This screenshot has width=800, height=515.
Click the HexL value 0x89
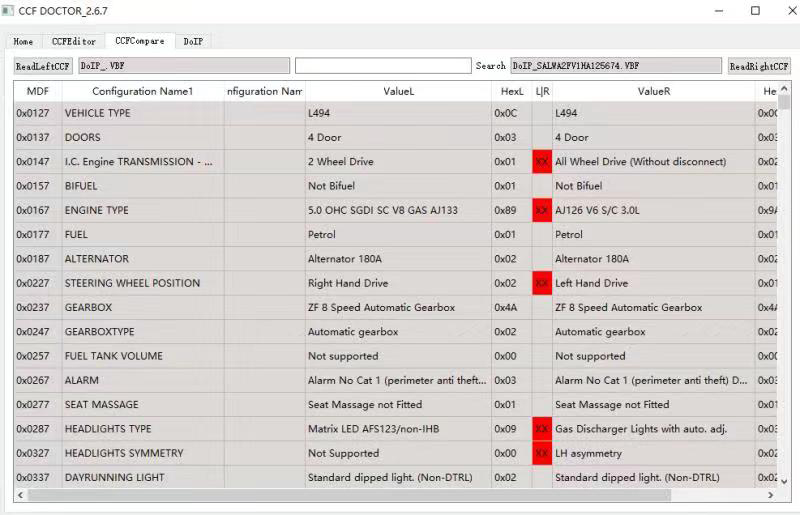505,210
